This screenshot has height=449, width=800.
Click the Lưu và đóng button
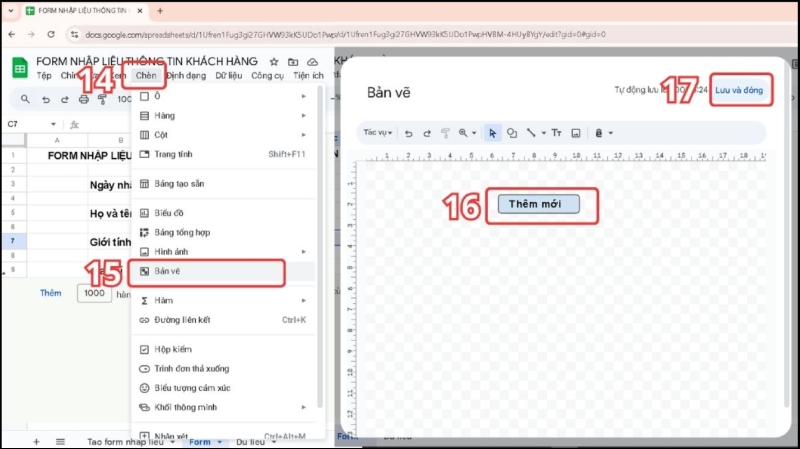[x=739, y=90]
